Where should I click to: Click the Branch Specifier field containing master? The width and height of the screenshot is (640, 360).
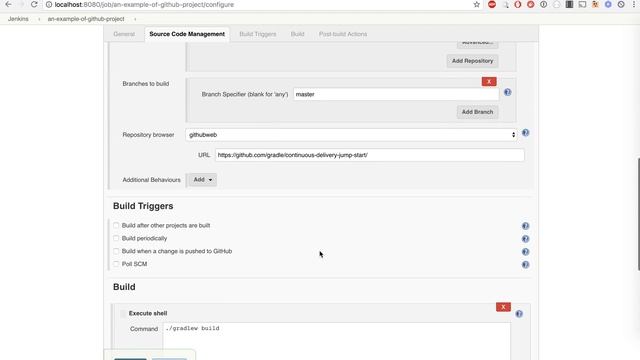tap(396, 94)
